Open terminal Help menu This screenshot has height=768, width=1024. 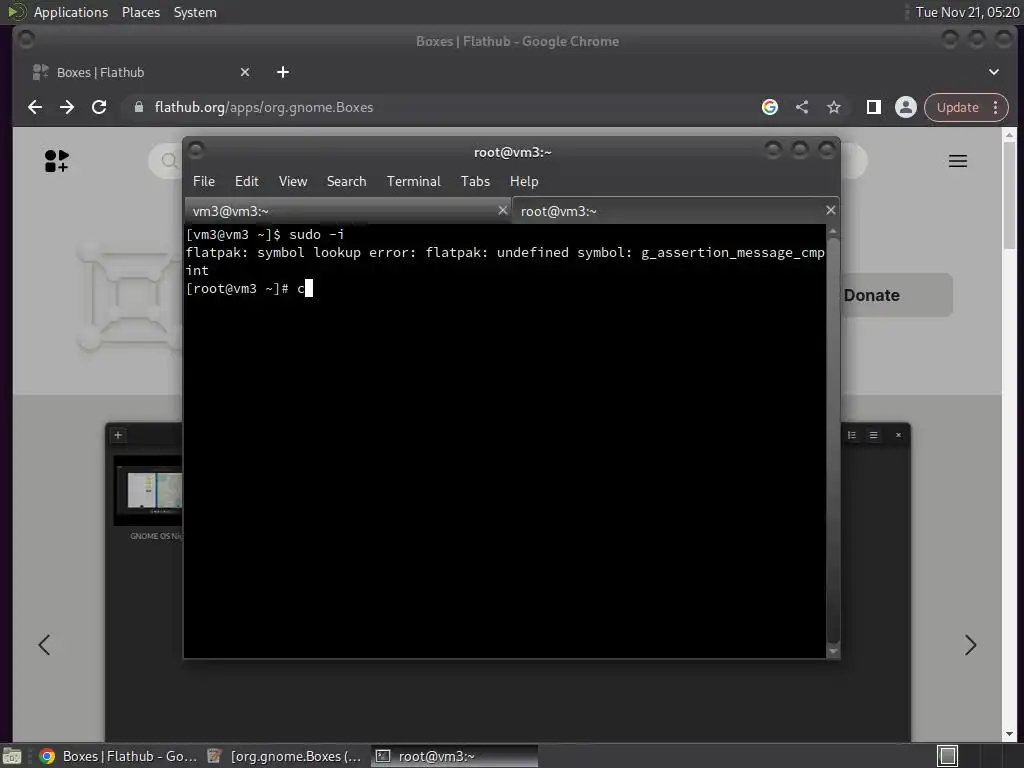[524, 182]
